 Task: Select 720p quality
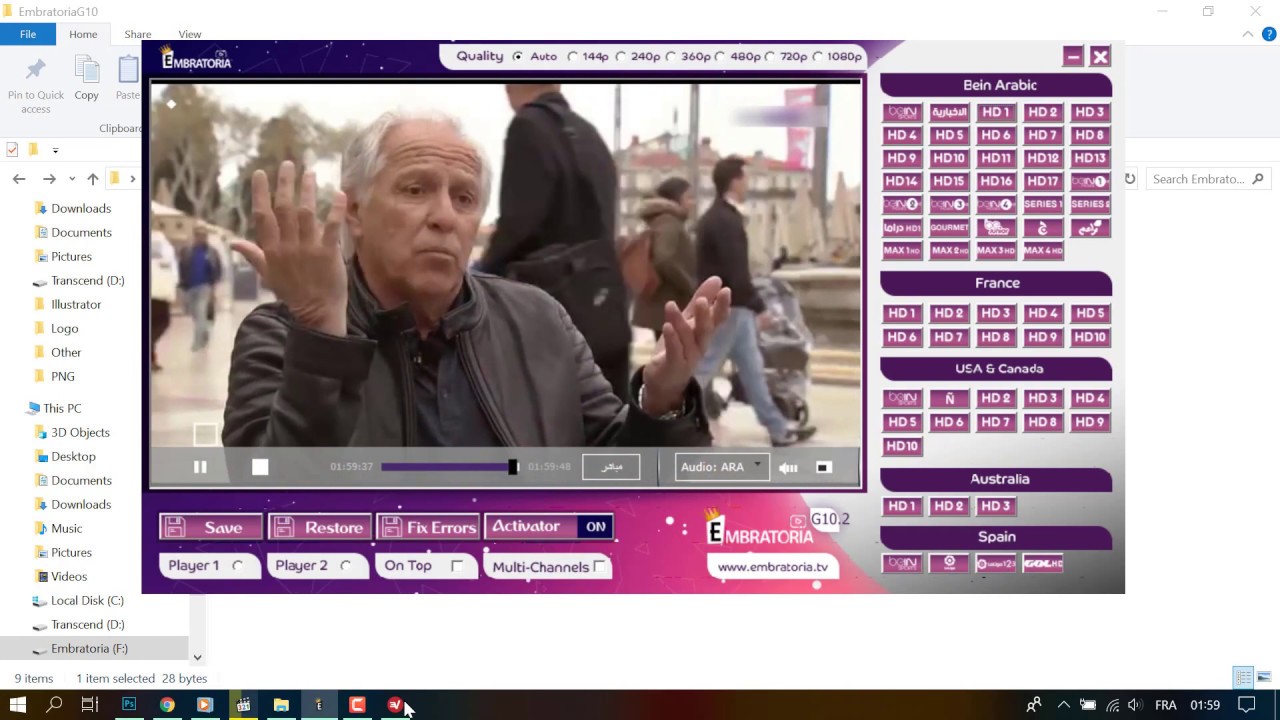pos(769,57)
